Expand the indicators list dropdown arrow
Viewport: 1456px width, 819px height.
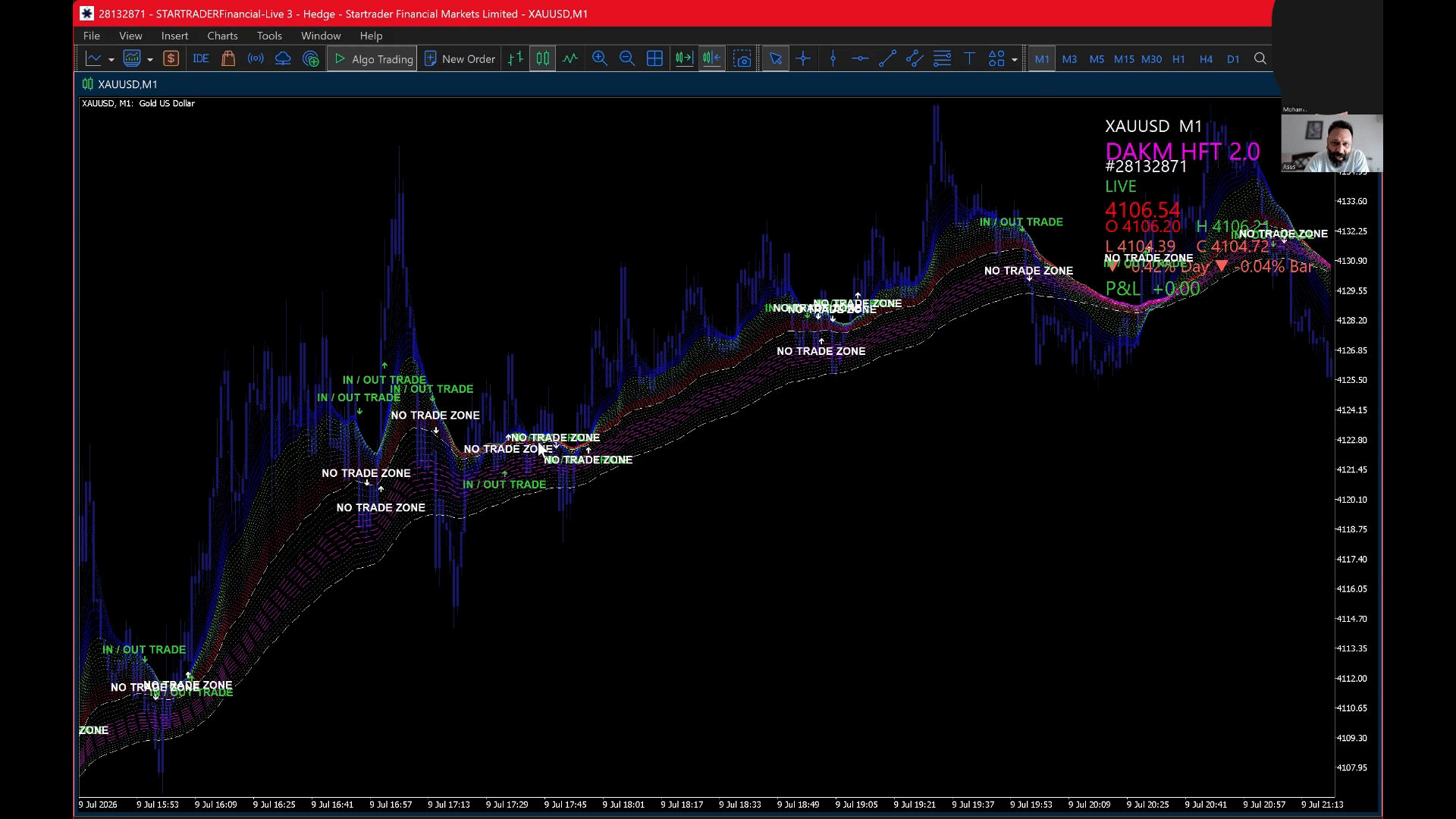[150, 59]
